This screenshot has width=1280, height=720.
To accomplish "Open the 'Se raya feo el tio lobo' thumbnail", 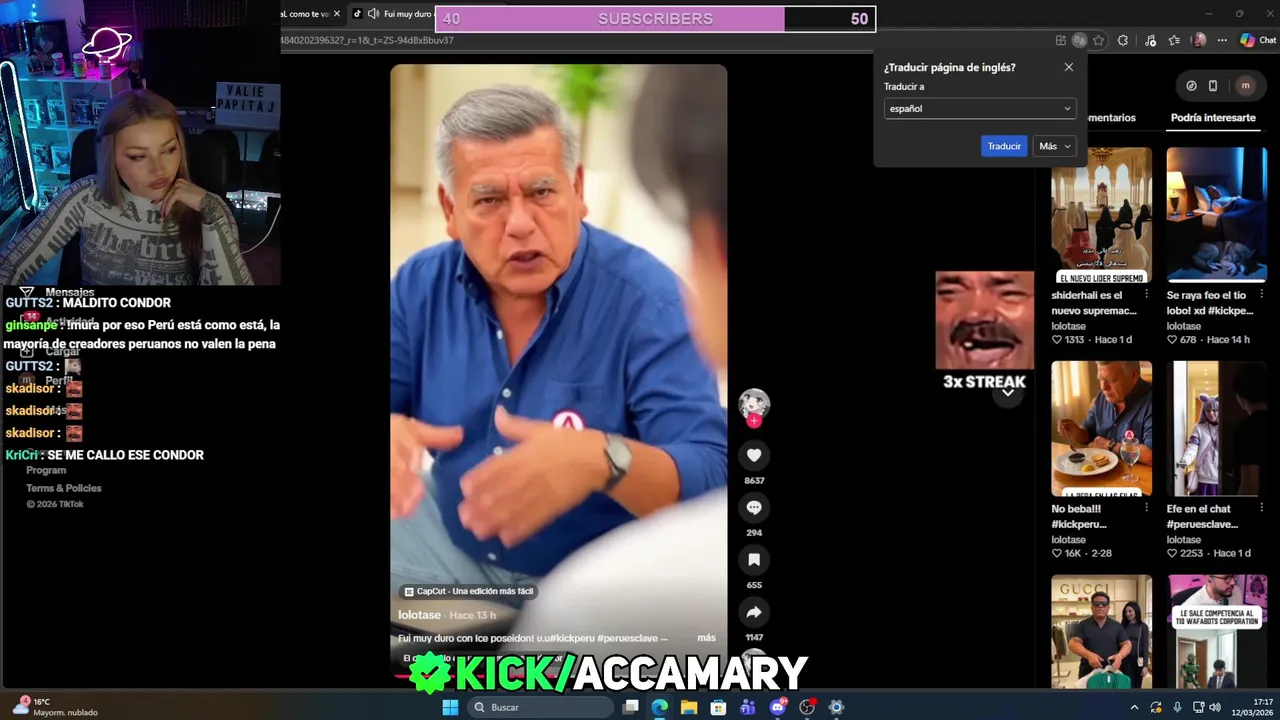I will click(1216, 215).
